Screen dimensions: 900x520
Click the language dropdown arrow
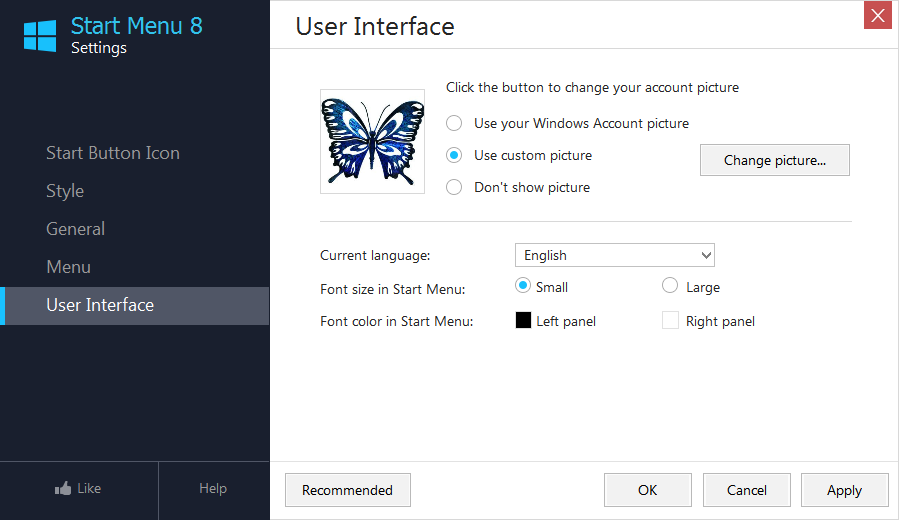[706, 255]
